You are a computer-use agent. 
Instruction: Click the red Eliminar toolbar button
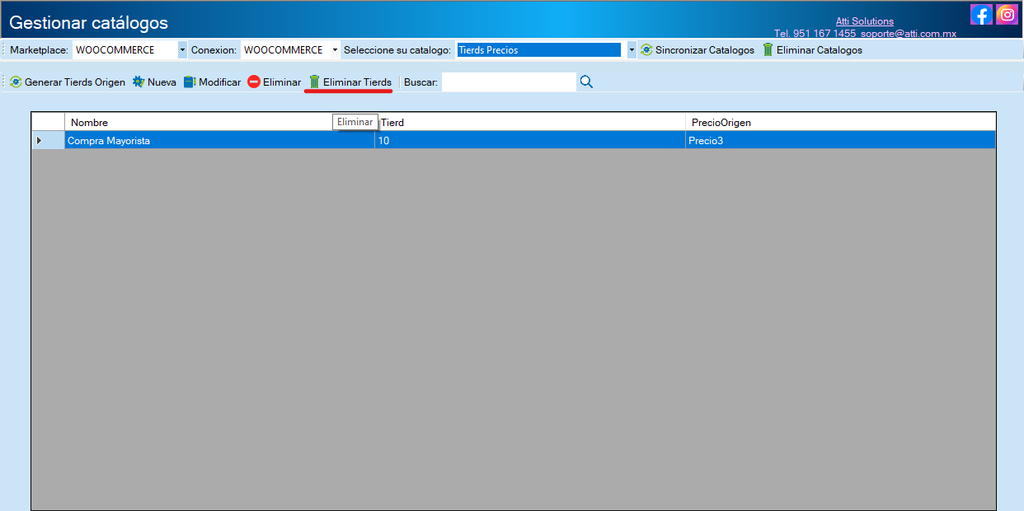click(274, 82)
